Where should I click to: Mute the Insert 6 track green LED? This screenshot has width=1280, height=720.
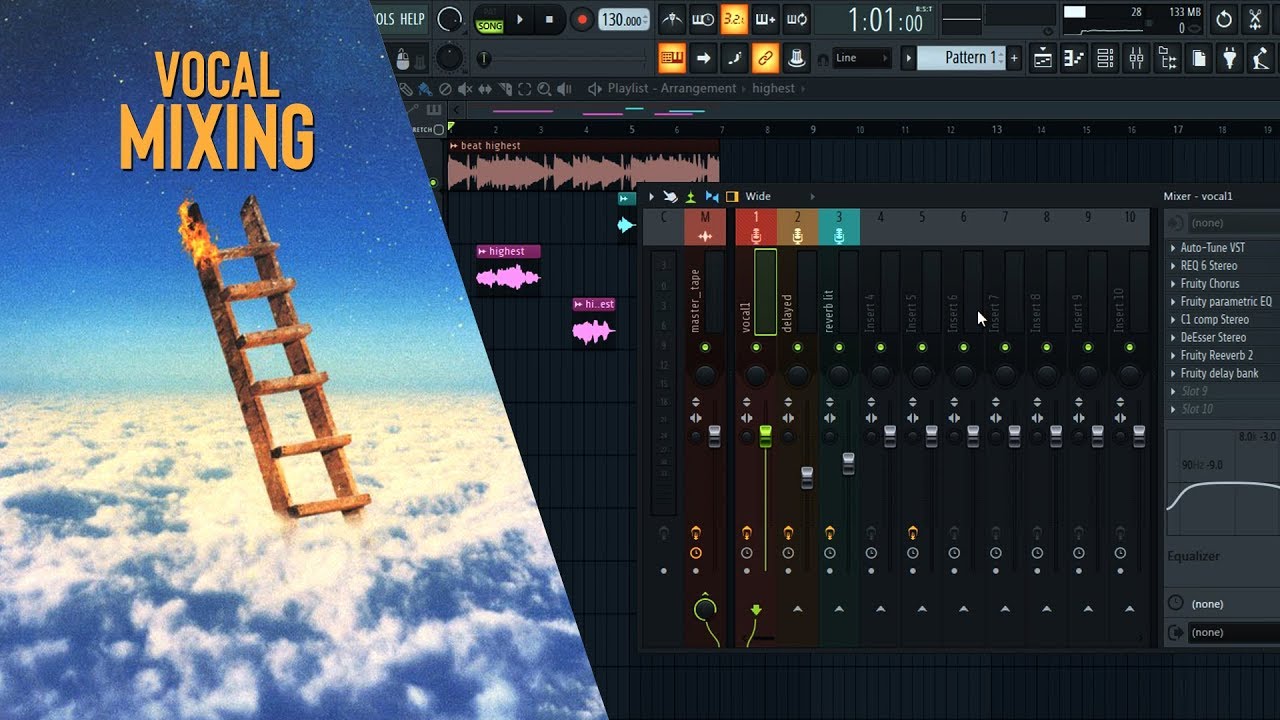pos(964,347)
